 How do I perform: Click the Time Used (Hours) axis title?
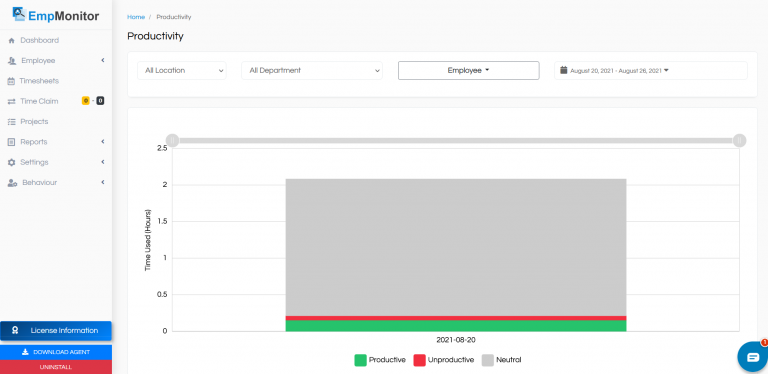coord(148,240)
